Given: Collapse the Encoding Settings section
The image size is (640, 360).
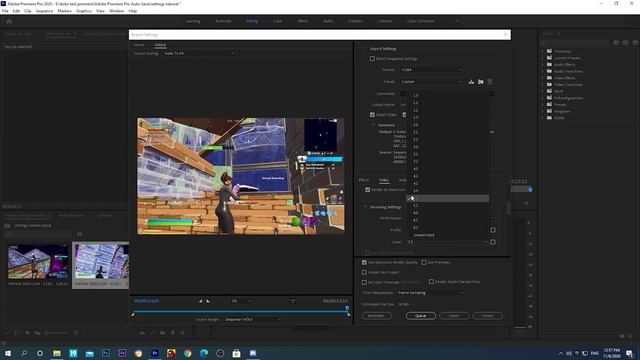Looking at the screenshot, I should [365, 207].
